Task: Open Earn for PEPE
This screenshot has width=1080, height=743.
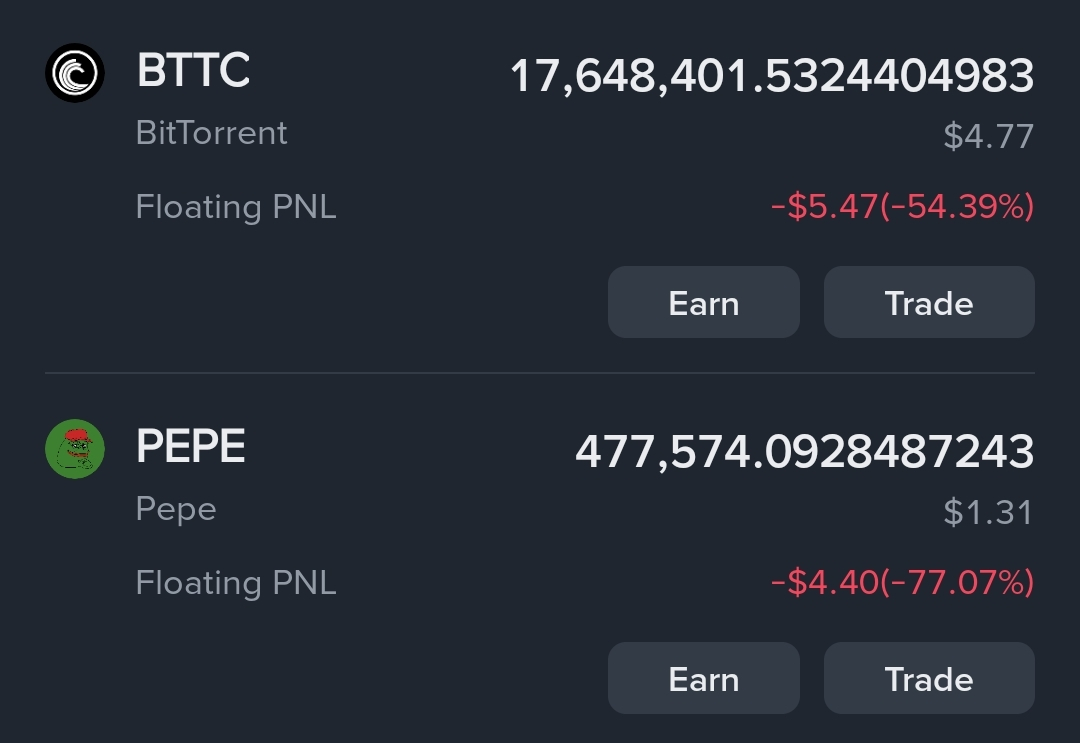Action: coord(703,678)
